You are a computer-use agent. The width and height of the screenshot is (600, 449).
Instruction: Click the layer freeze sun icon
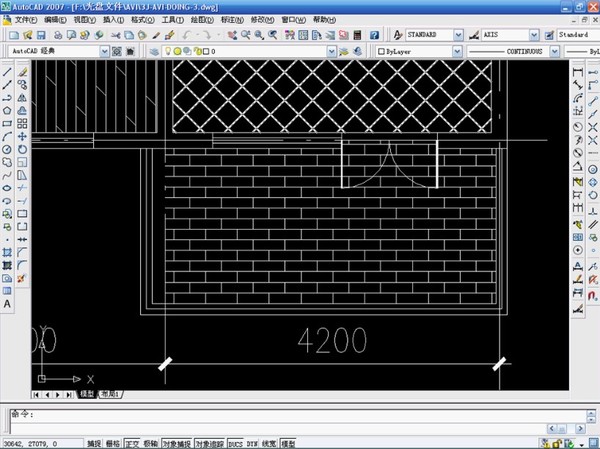pos(177,51)
